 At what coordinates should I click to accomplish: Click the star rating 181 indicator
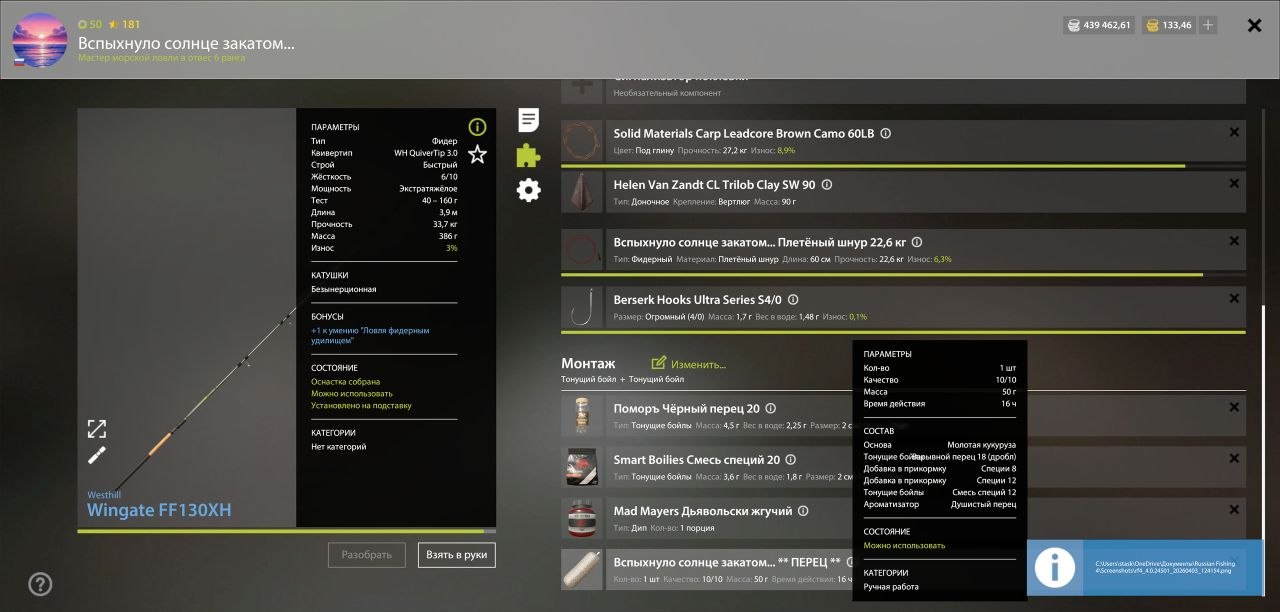click(x=124, y=24)
